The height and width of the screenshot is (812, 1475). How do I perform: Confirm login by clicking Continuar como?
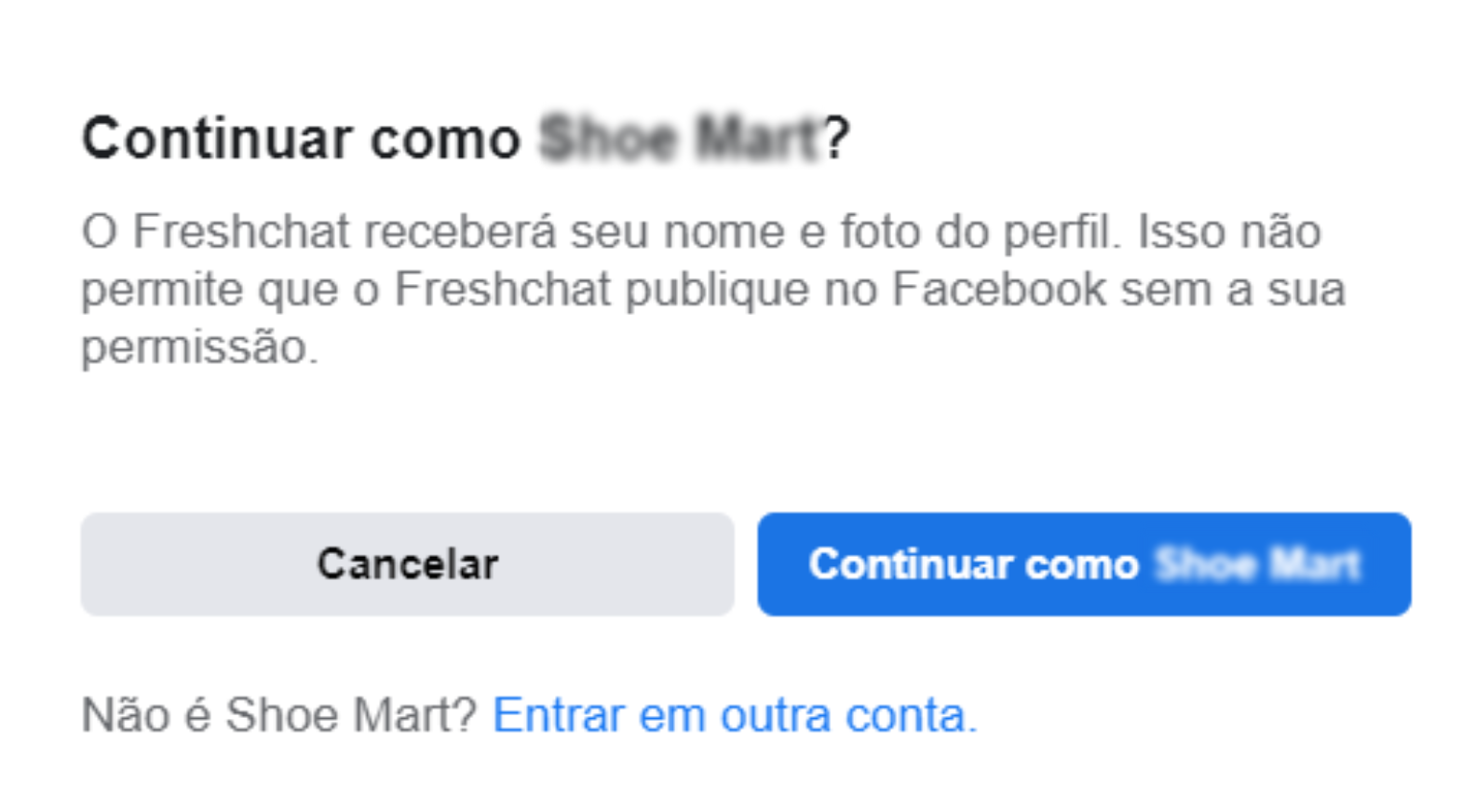[1084, 564]
